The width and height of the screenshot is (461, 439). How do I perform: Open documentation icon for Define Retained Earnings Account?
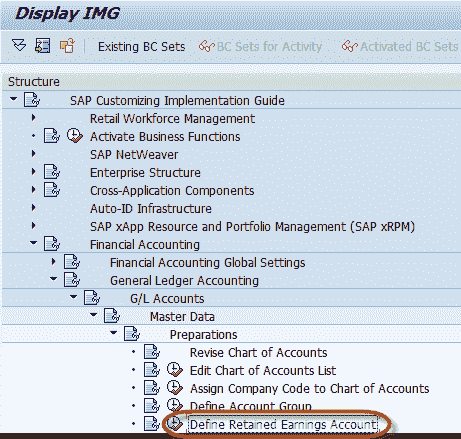152,424
